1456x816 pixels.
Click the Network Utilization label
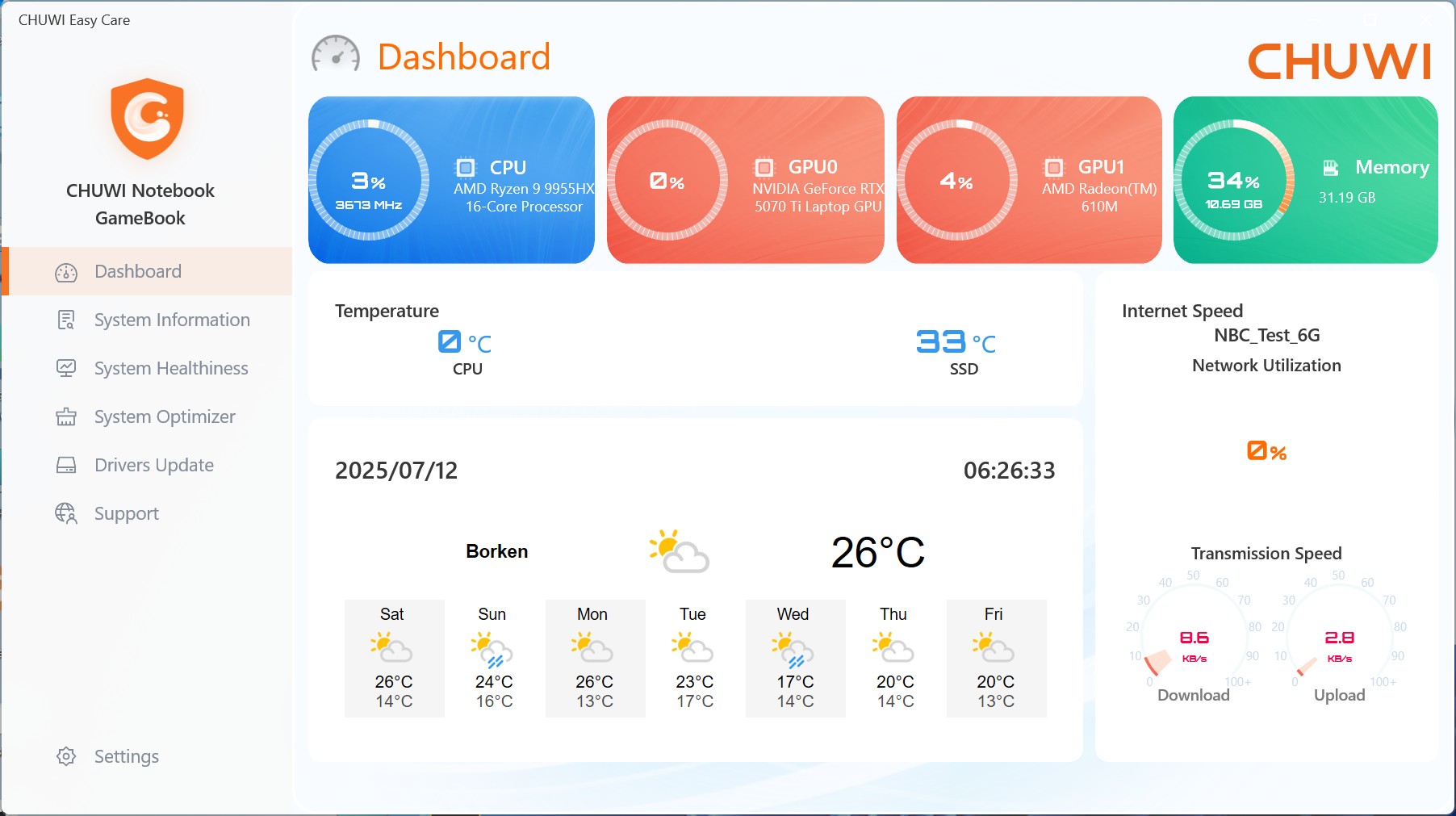click(x=1267, y=366)
